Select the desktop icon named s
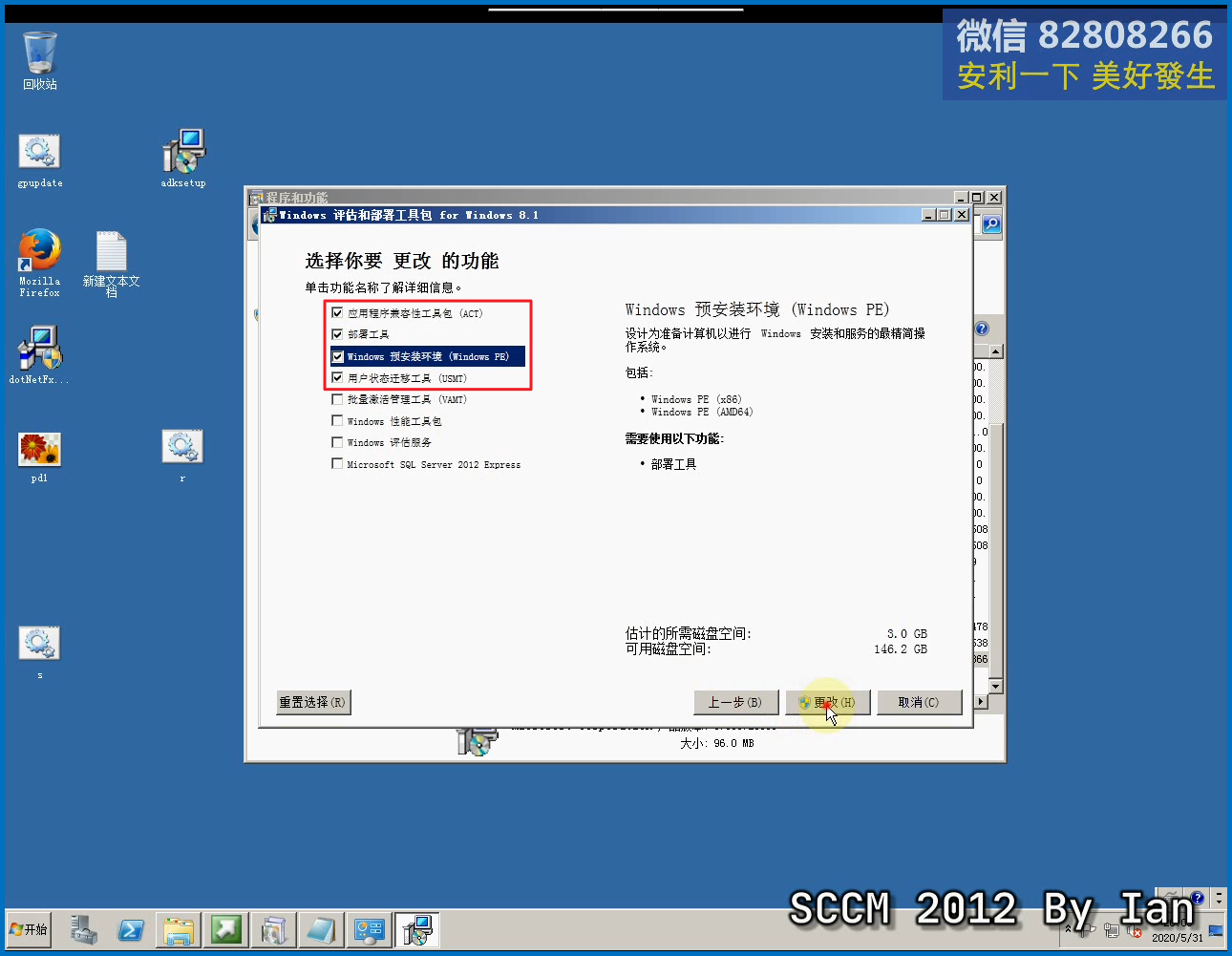Screen dimensions: 1232x956 click(39, 652)
